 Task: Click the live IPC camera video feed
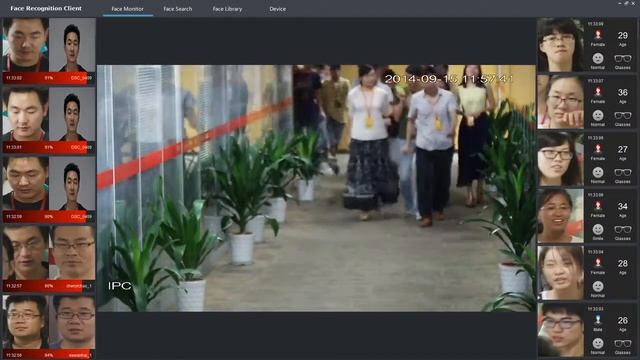pos(316,188)
